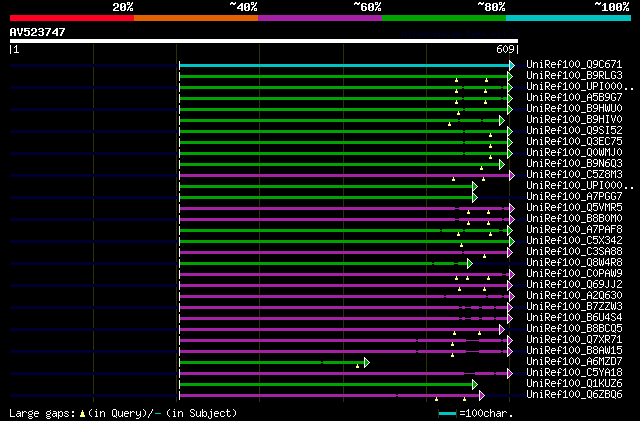Click the UniRef100_Q8W4R8 label
The width and height of the screenshot is (640, 421).
(574, 263)
